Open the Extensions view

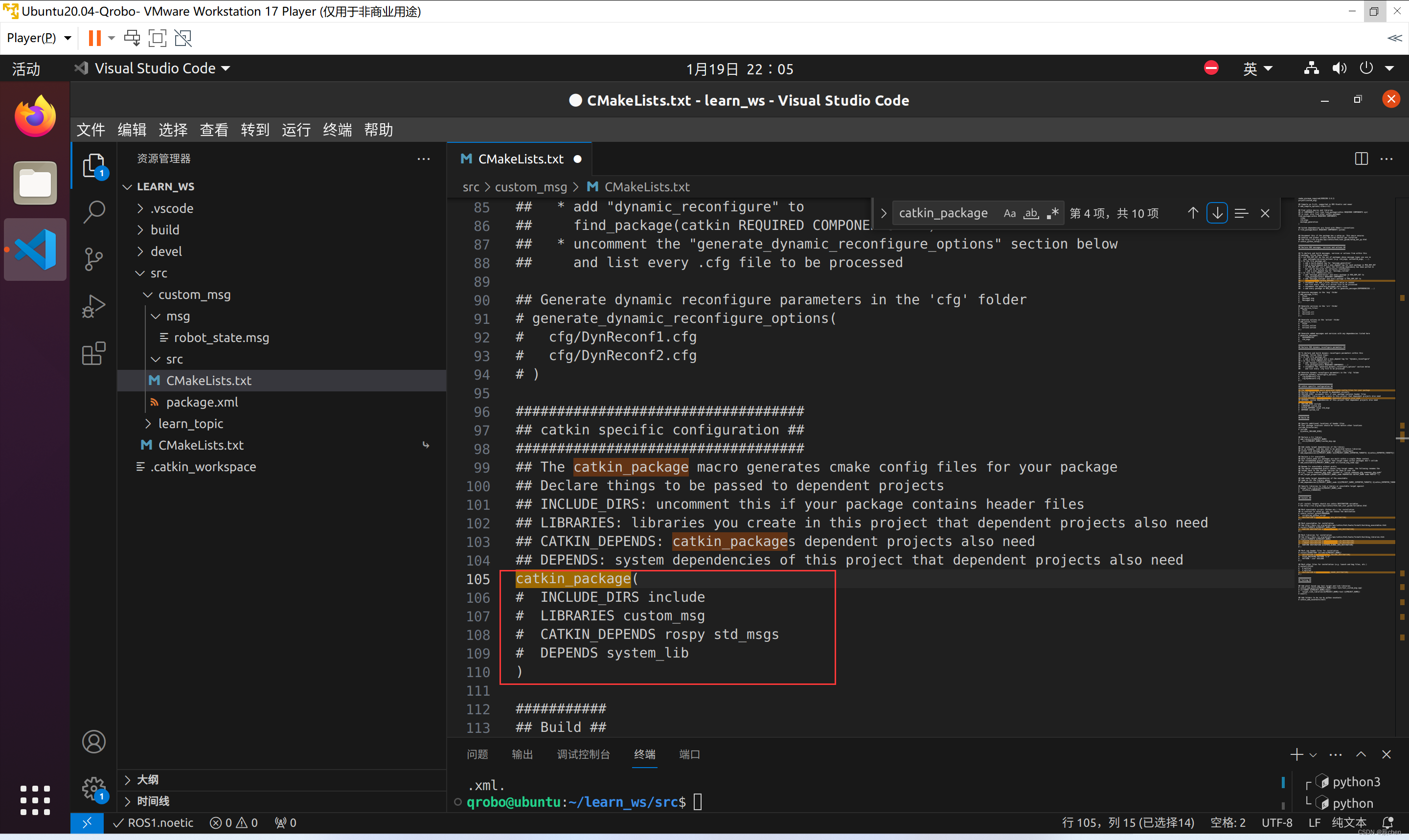tap(94, 353)
